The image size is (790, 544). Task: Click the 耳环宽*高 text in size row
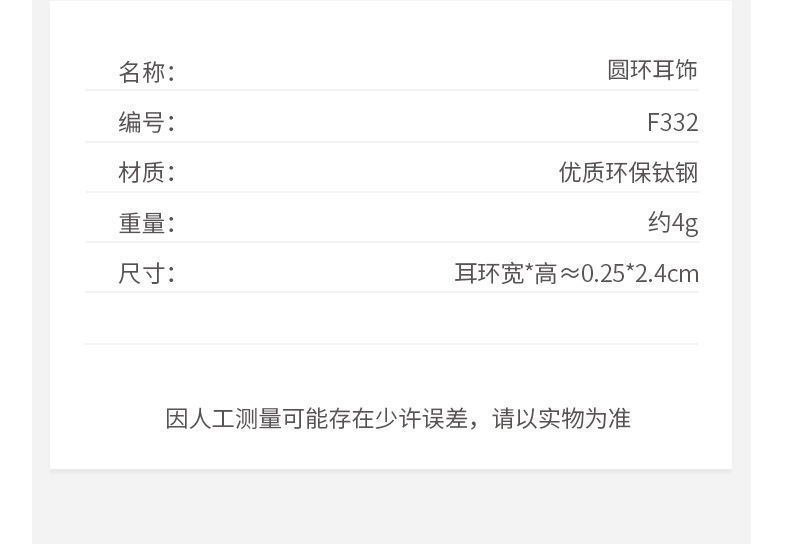505,273
